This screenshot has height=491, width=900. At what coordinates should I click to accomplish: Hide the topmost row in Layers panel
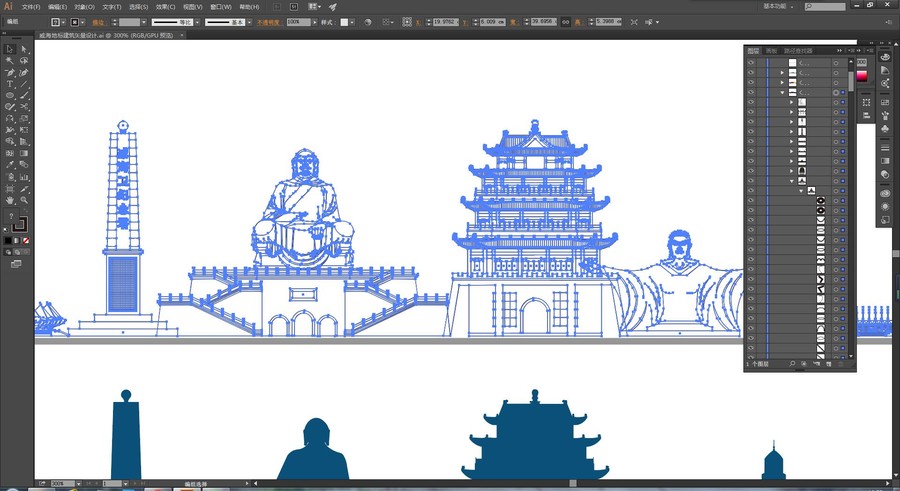[x=751, y=63]
